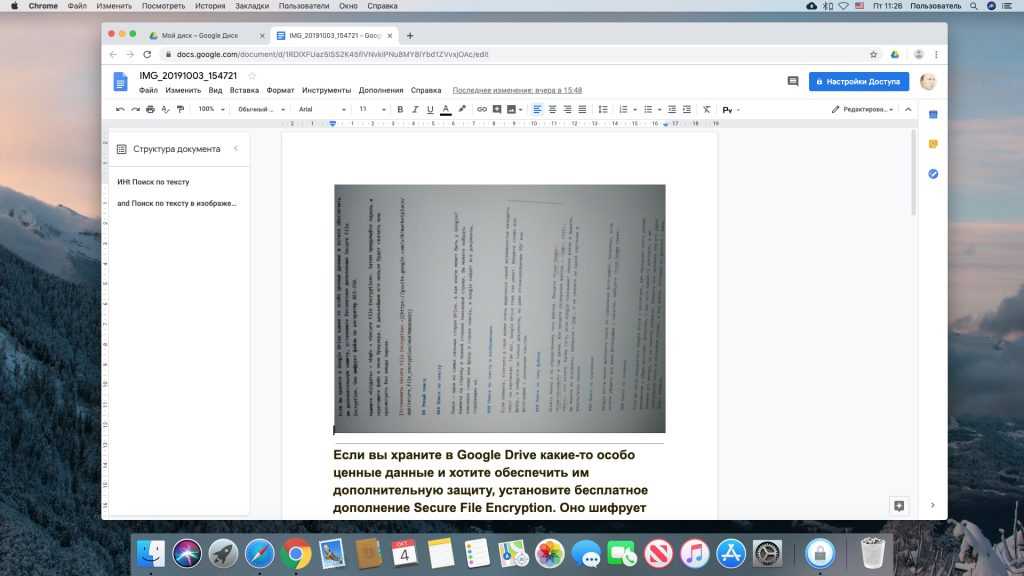Star the document IMG_20191003_154721
The height and width of the screenshot is (576, 1024).
click(252, 76)
